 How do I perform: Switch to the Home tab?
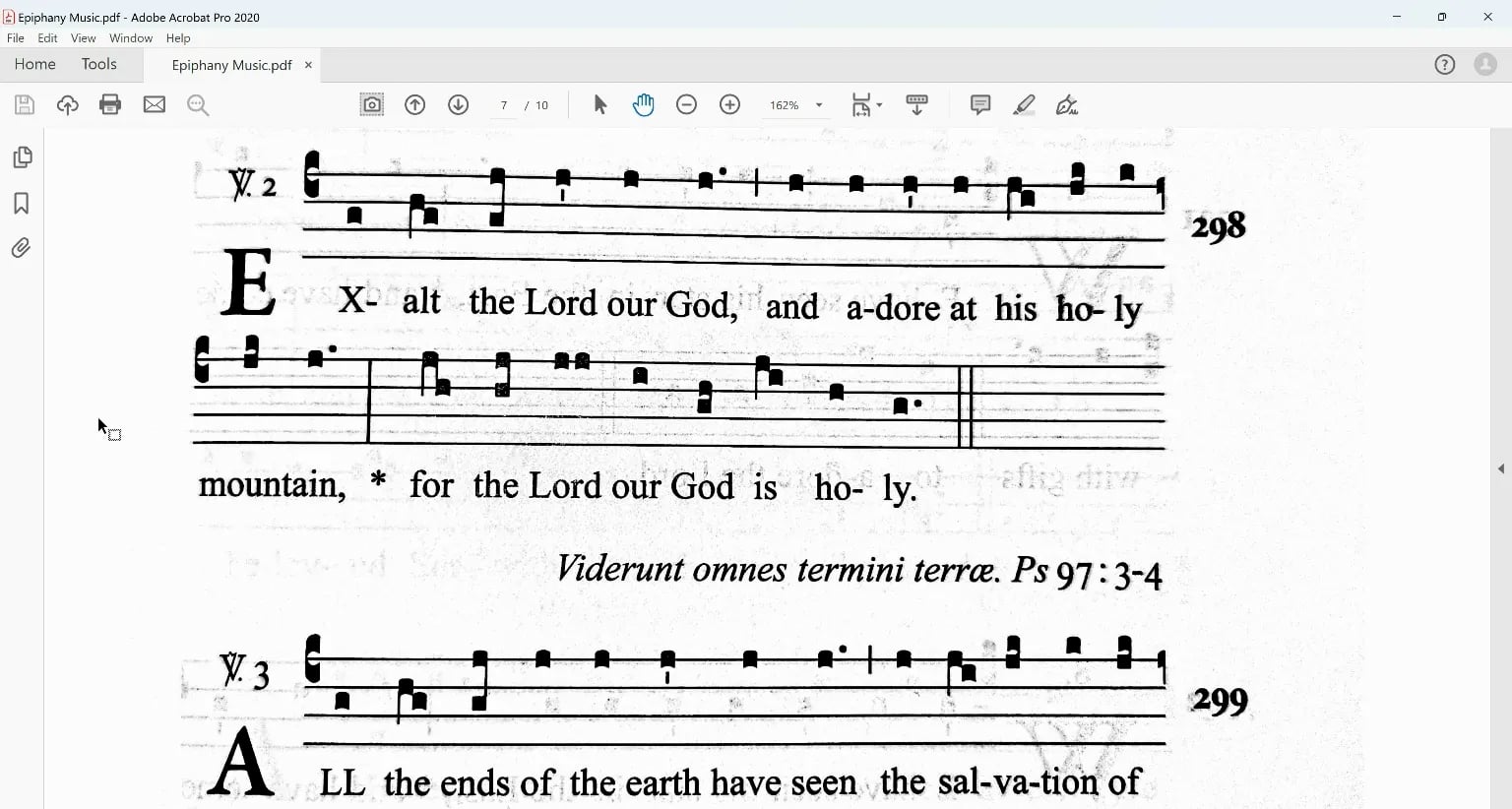(x=35, y=65)
